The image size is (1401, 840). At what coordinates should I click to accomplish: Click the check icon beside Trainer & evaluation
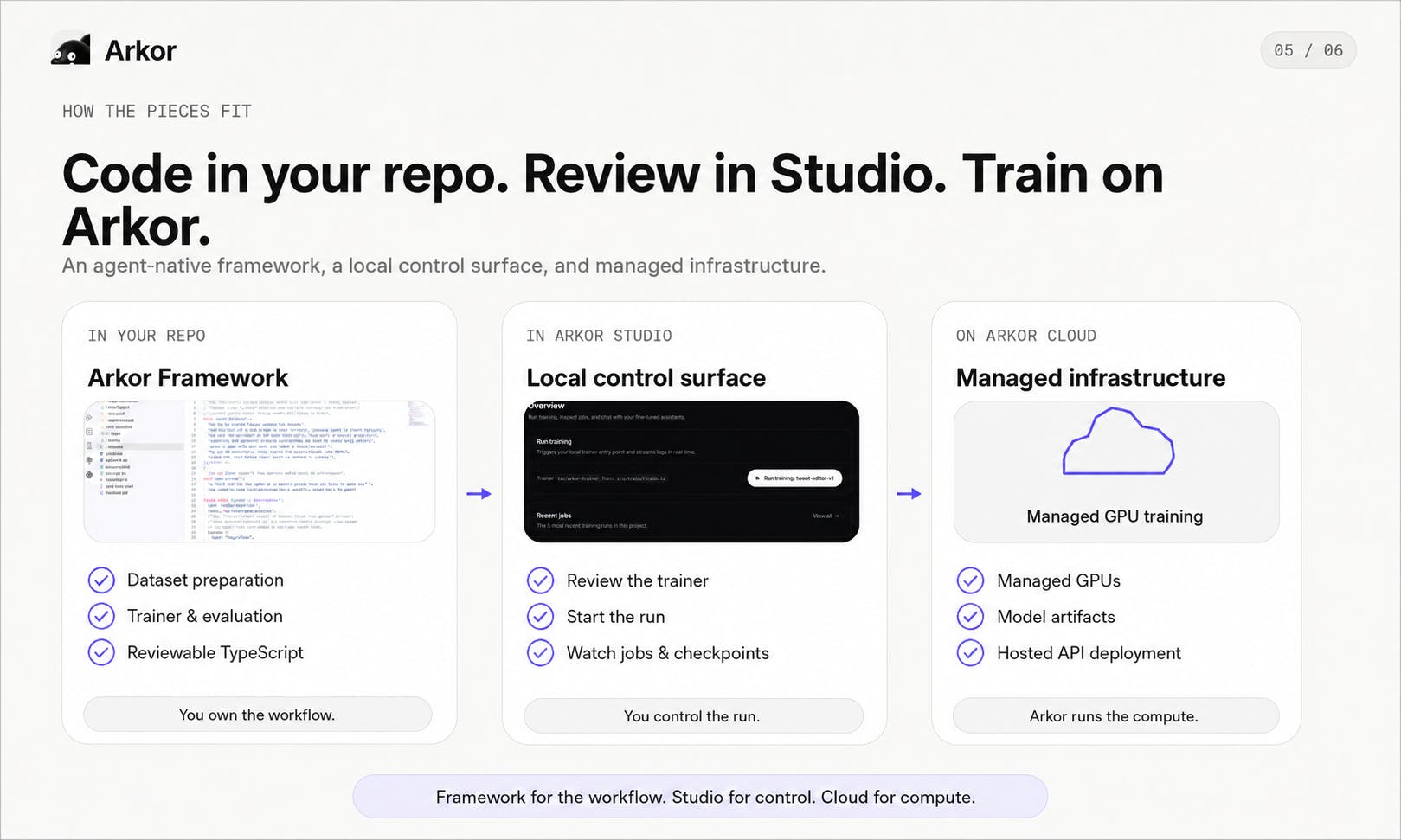[x=101, y=616]
